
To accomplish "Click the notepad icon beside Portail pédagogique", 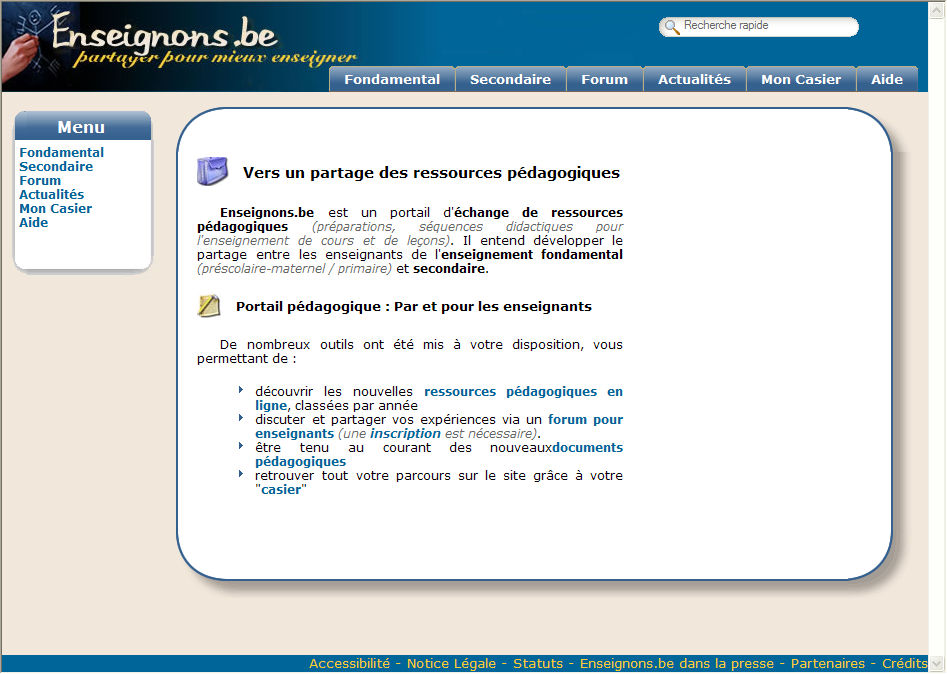I will coord(209,306).
